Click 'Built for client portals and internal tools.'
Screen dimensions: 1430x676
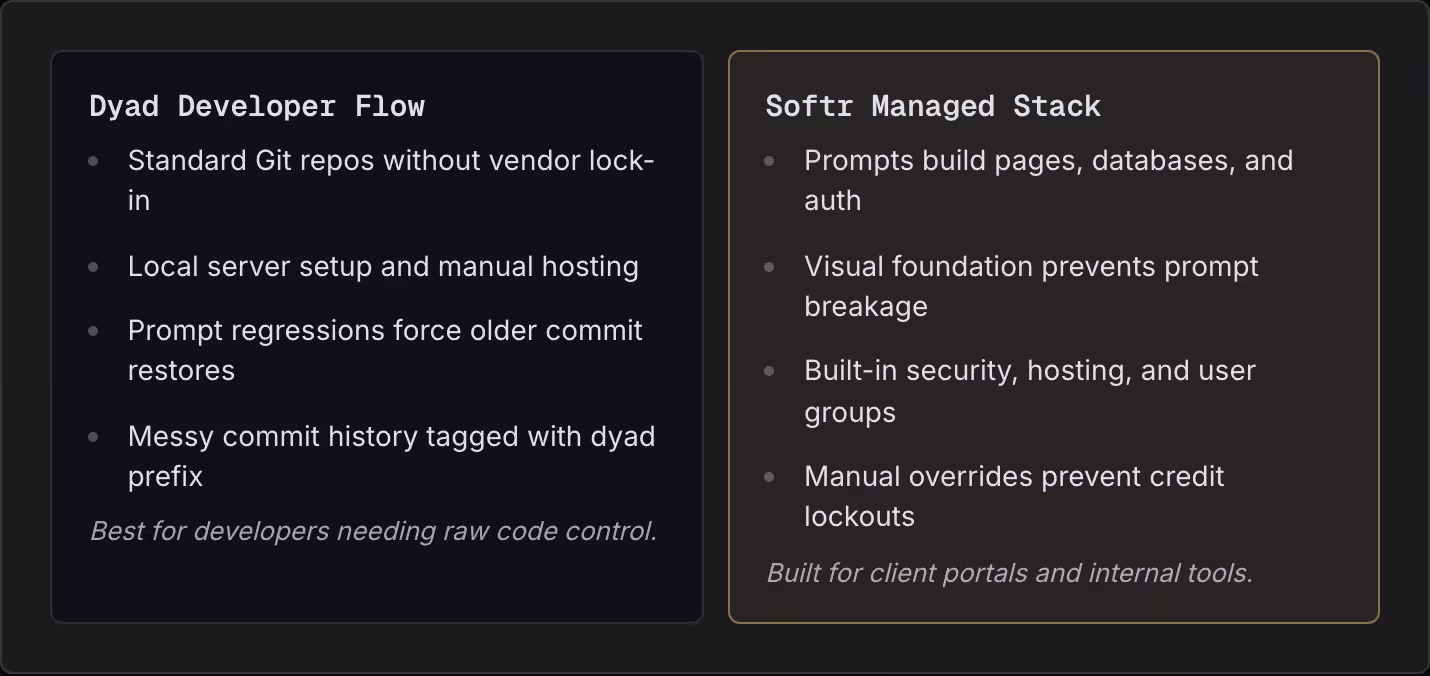pos(1009,573)
